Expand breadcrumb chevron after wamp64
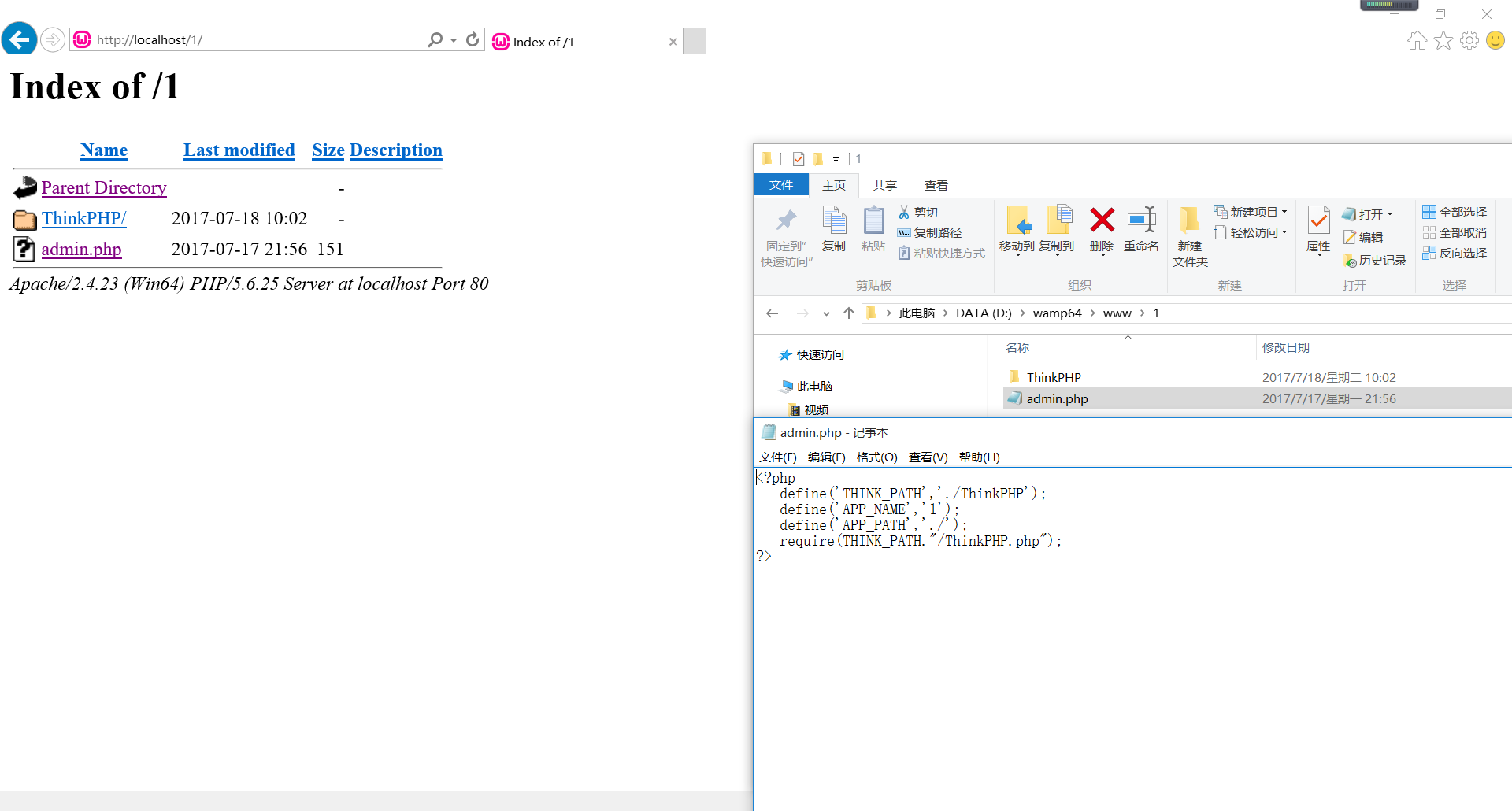 point(1092,313)
